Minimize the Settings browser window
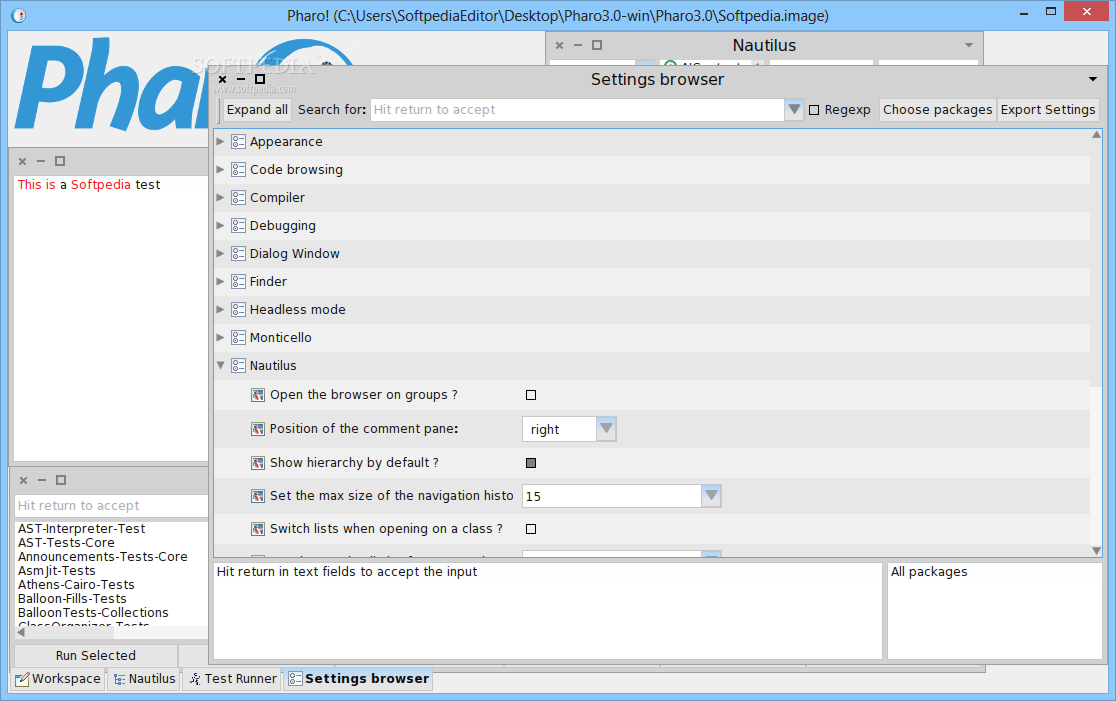Screen dimensions: 1116x701 [x=241, y=80]
